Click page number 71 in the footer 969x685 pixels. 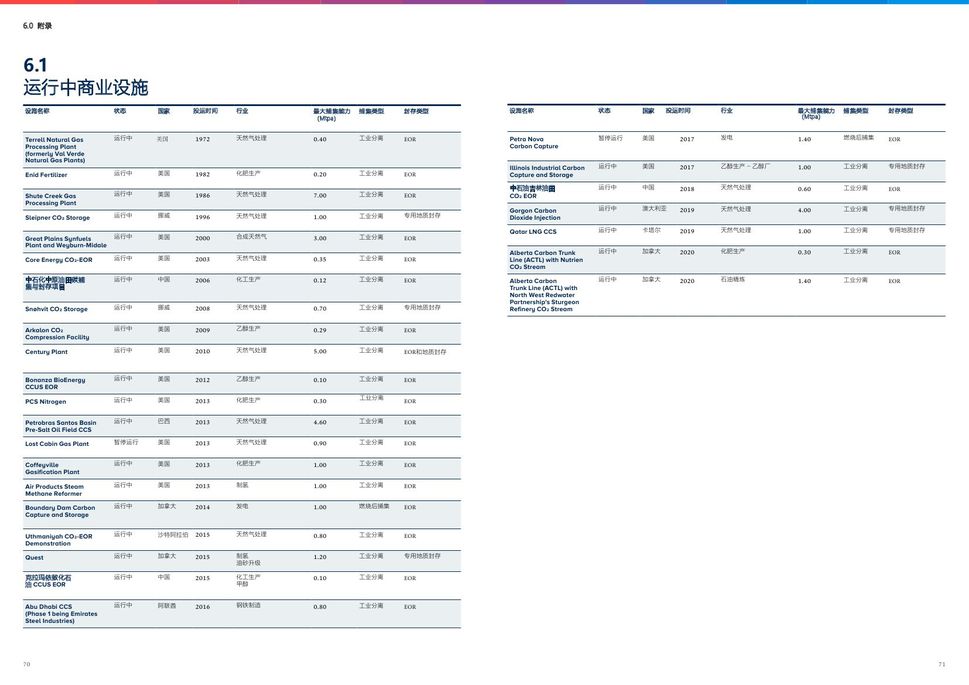click(x=941, y=664)
